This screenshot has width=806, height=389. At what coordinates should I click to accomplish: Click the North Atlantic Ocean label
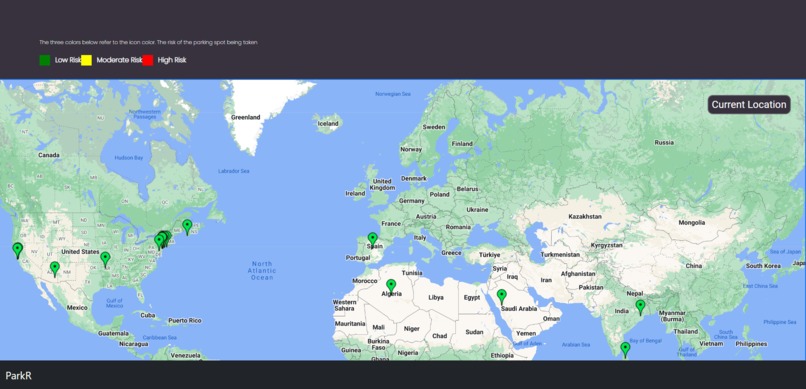[262, 270]
